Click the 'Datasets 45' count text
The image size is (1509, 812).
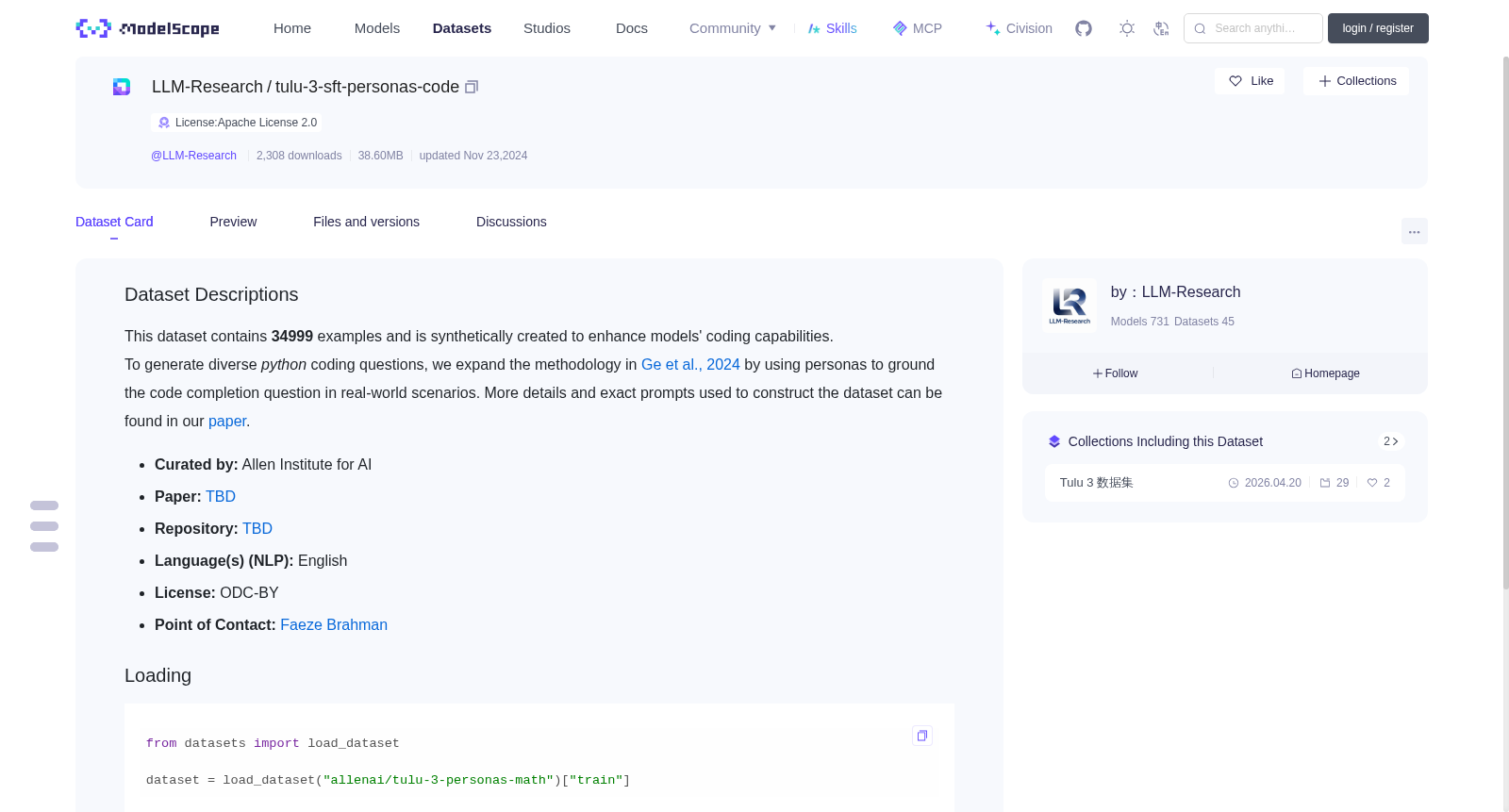coord(1204,322)
